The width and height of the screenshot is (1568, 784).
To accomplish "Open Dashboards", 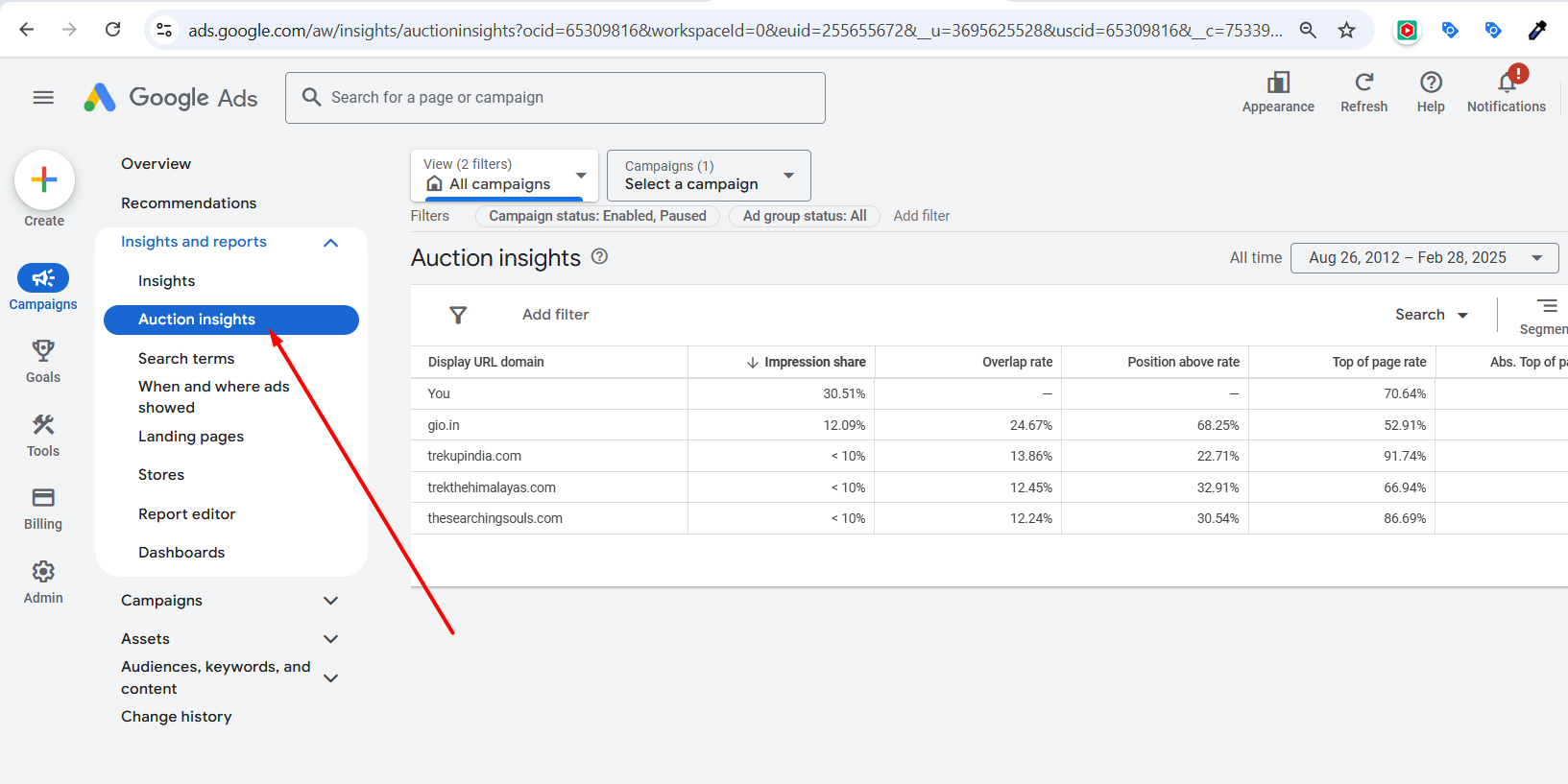I will point(181,553).
